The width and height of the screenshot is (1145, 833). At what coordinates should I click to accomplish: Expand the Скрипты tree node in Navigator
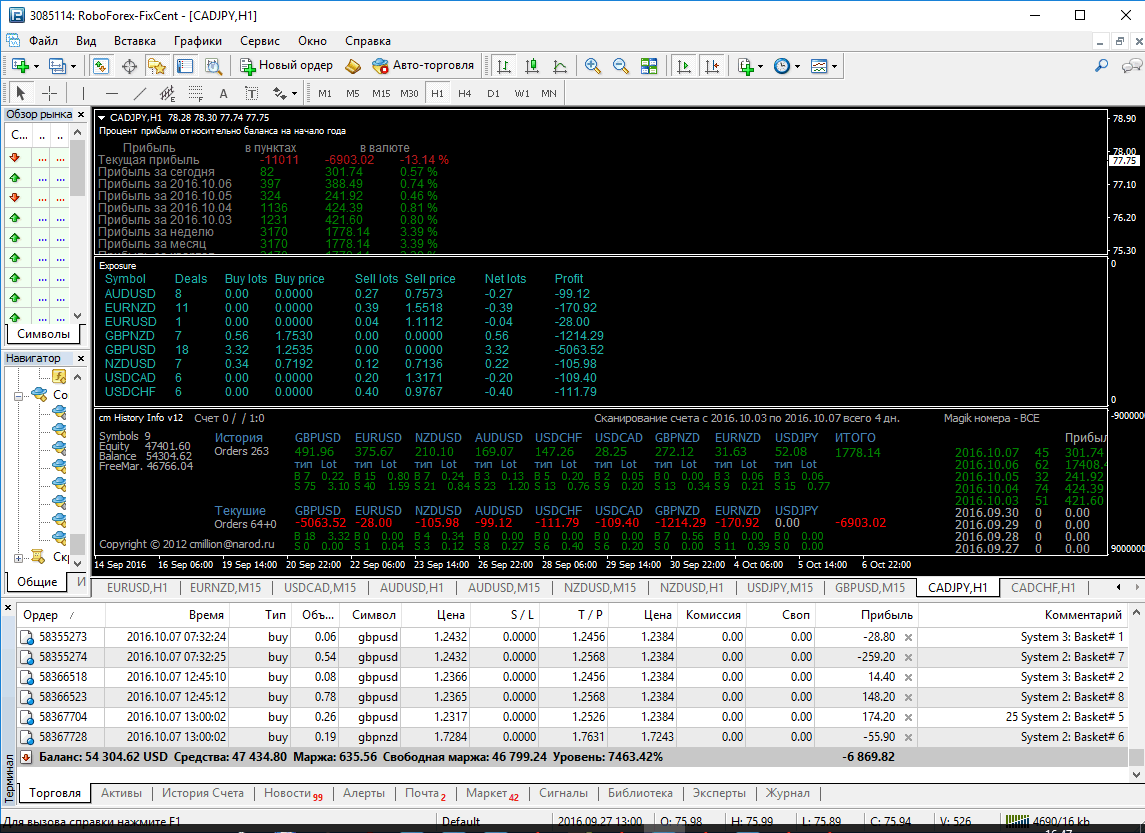click(x=19, y=557)
